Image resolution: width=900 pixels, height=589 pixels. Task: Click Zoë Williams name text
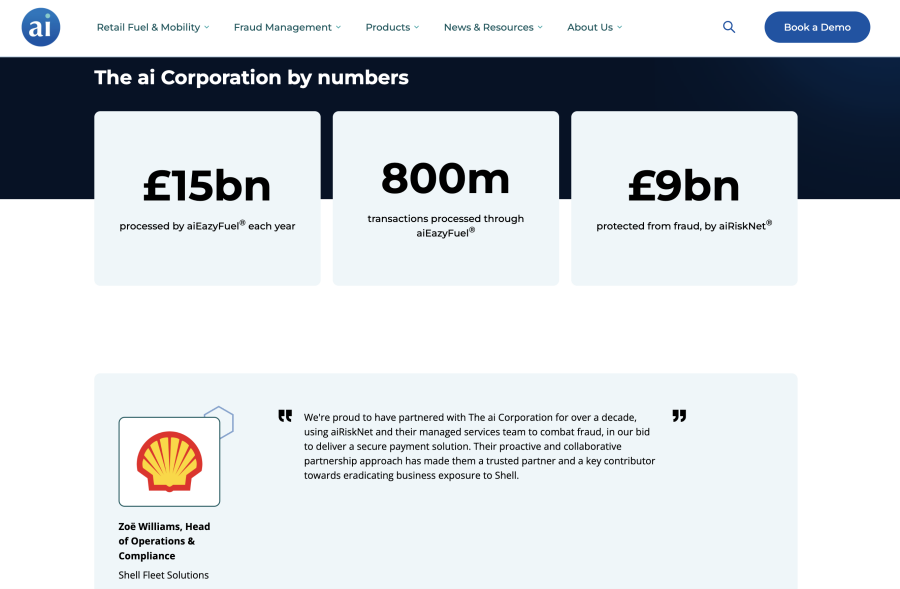coord(164,541)
